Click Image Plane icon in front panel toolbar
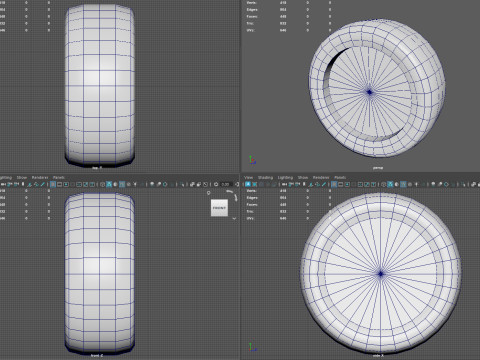This screenshot has height=360, width=480. coord(30,184)
